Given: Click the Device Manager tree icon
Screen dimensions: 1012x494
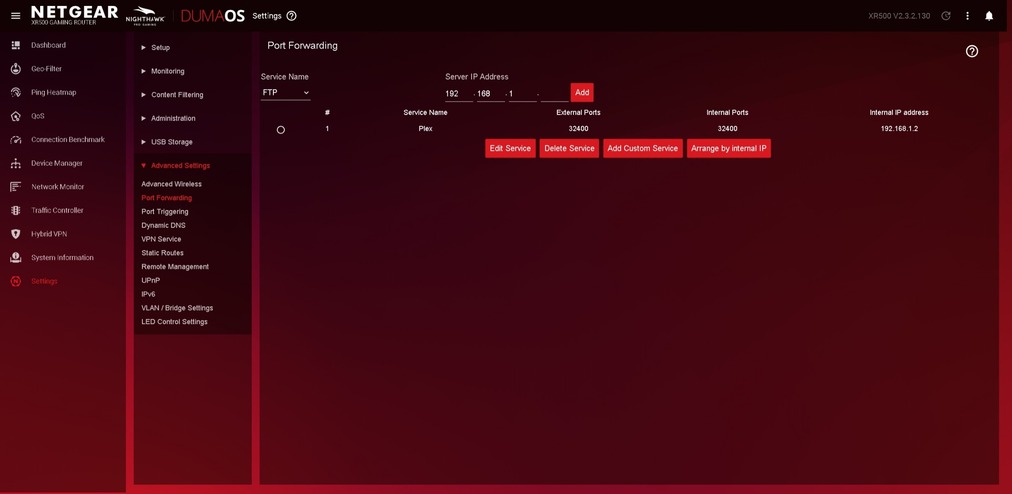Looking at the screenshot, I should click(x=15, y=163).
